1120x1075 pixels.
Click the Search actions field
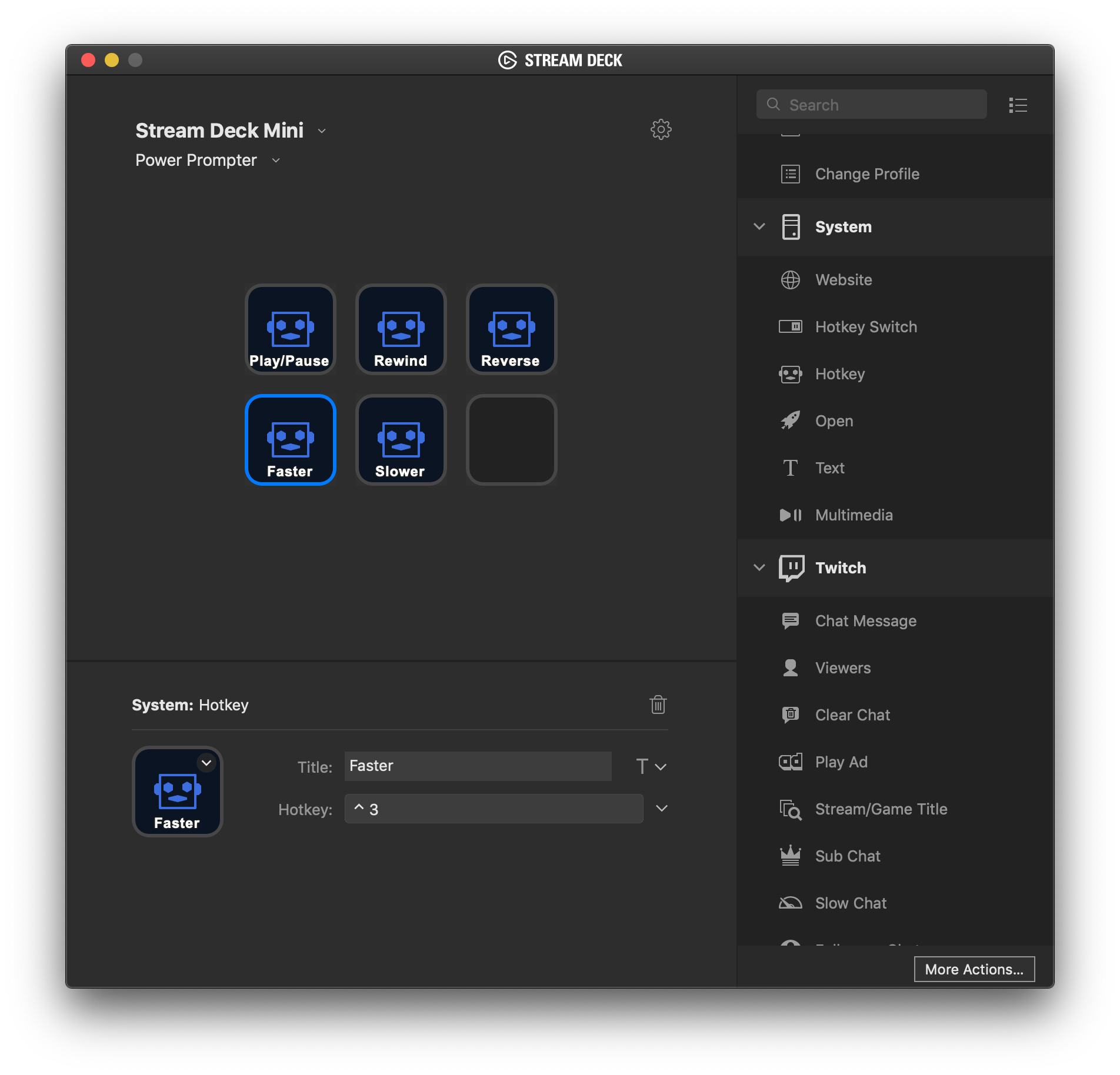tap(871, 105)
